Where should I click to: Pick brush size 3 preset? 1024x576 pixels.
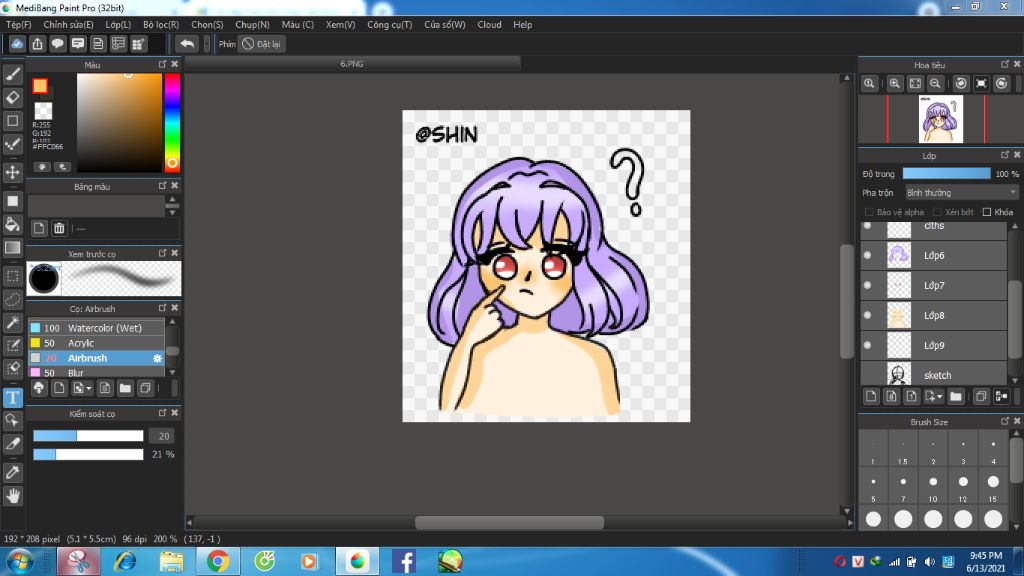pyautogui.click(x=963, y=449)
